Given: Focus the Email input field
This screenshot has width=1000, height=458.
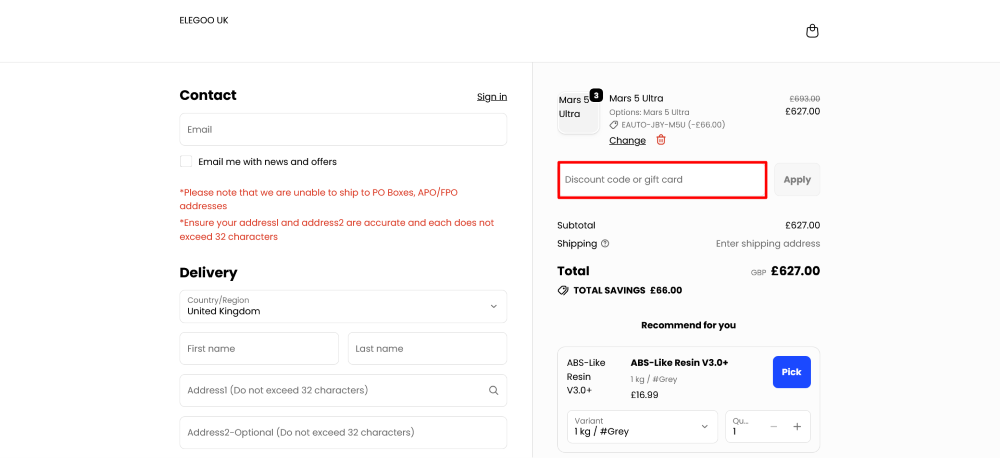Looking at the screenshot, I should click(x=343, y=129).
